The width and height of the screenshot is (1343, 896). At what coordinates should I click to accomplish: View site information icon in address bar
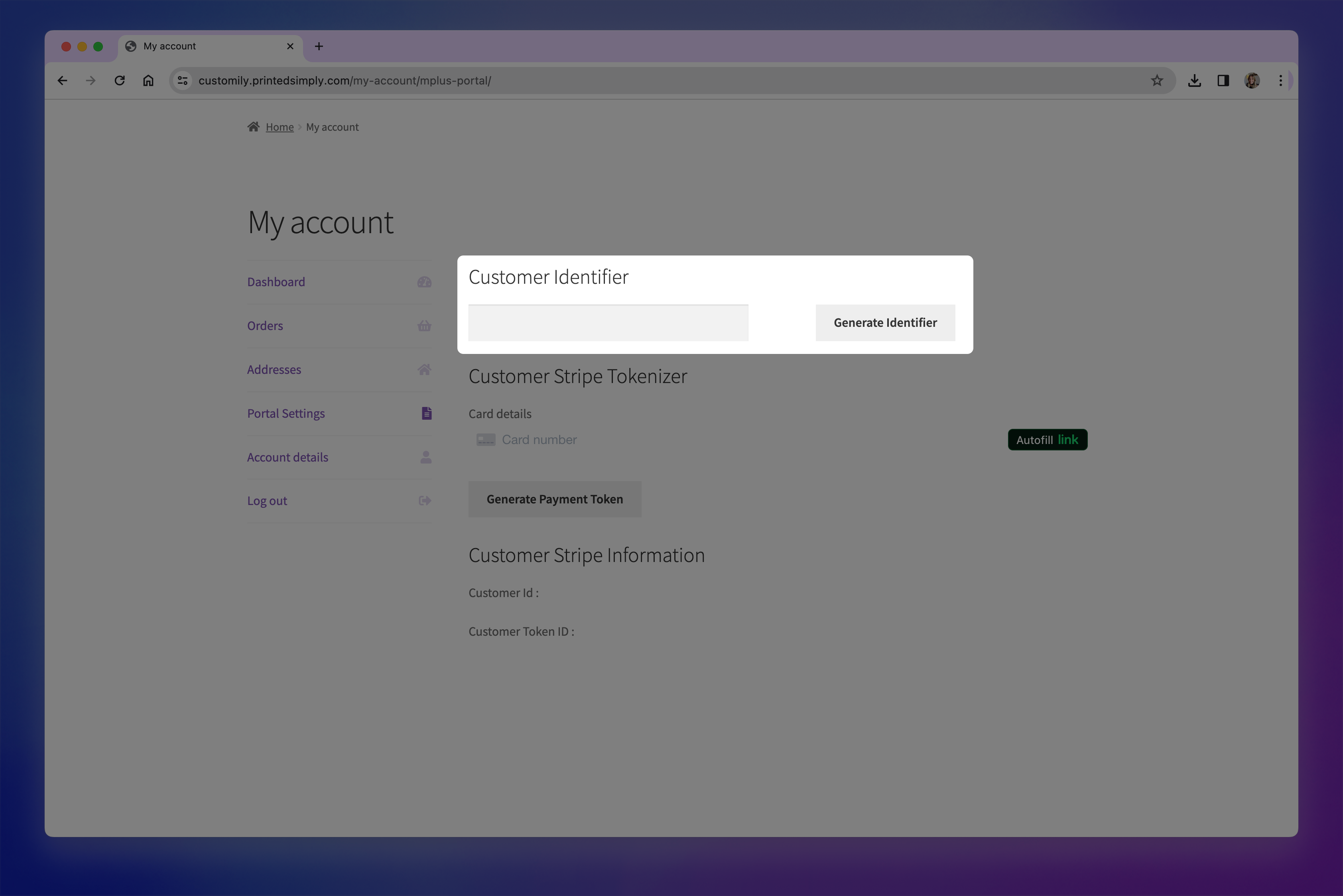pos(183,81)
